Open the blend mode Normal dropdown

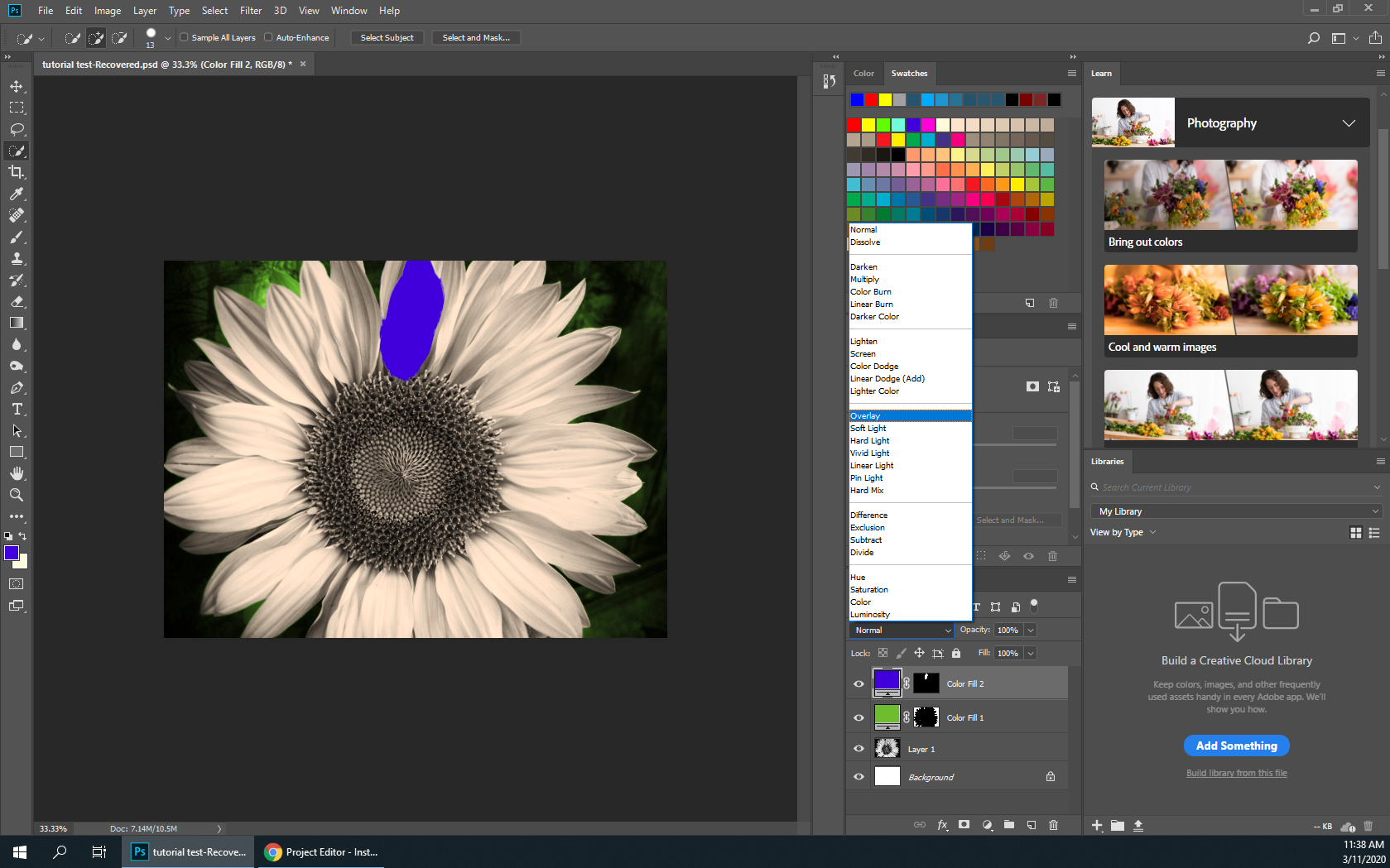click(902, 631)
